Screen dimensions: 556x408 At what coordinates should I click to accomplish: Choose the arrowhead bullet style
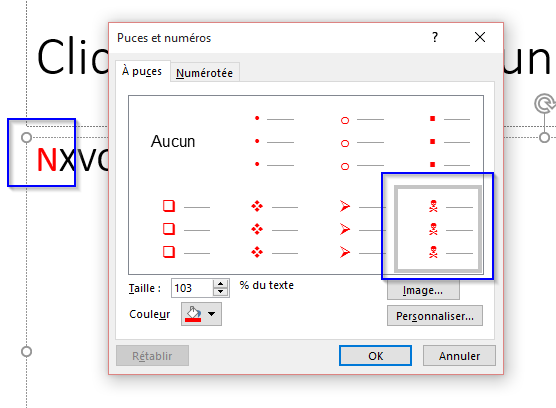point(362,229)
